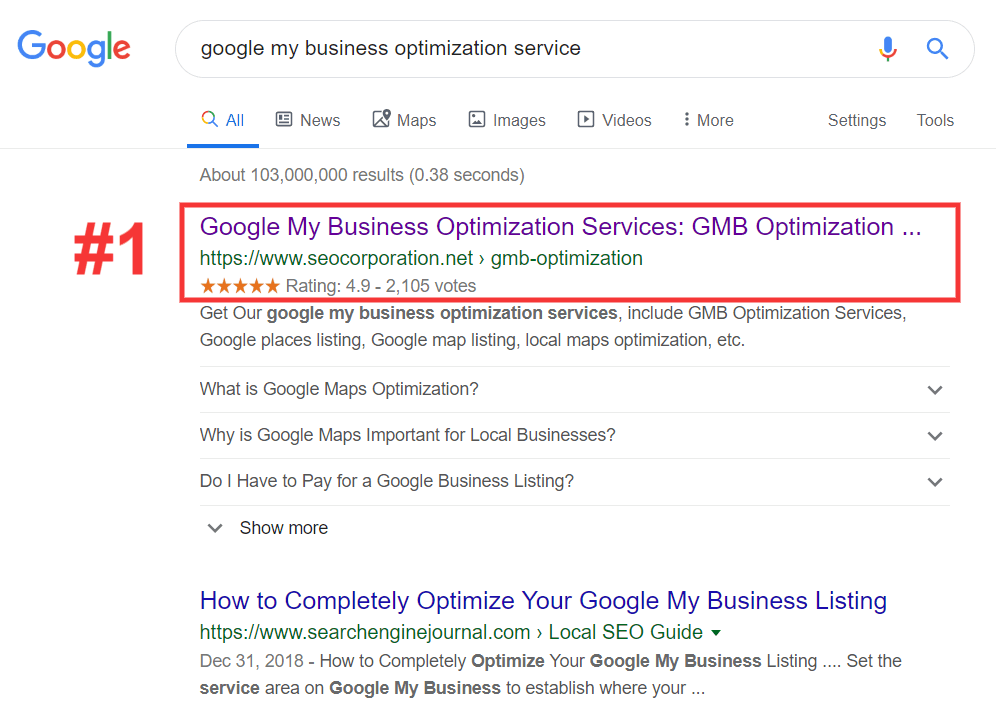Open dropdown arrow next to Local SEO Guide

(x=716, y=633)
